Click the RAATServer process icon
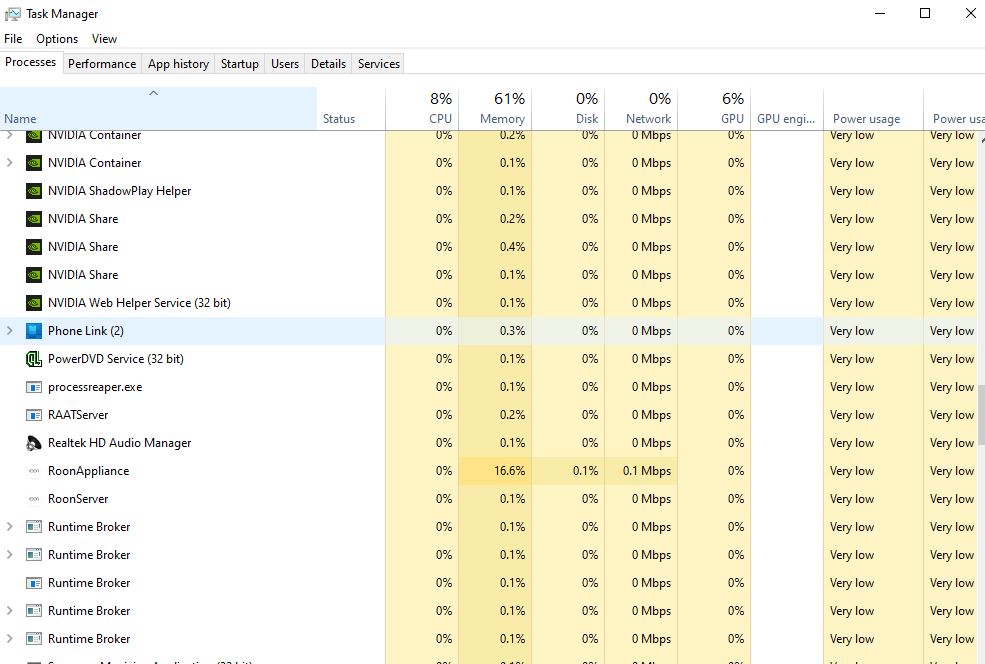The height and width of the screenshot is (664, 985). 34,415
